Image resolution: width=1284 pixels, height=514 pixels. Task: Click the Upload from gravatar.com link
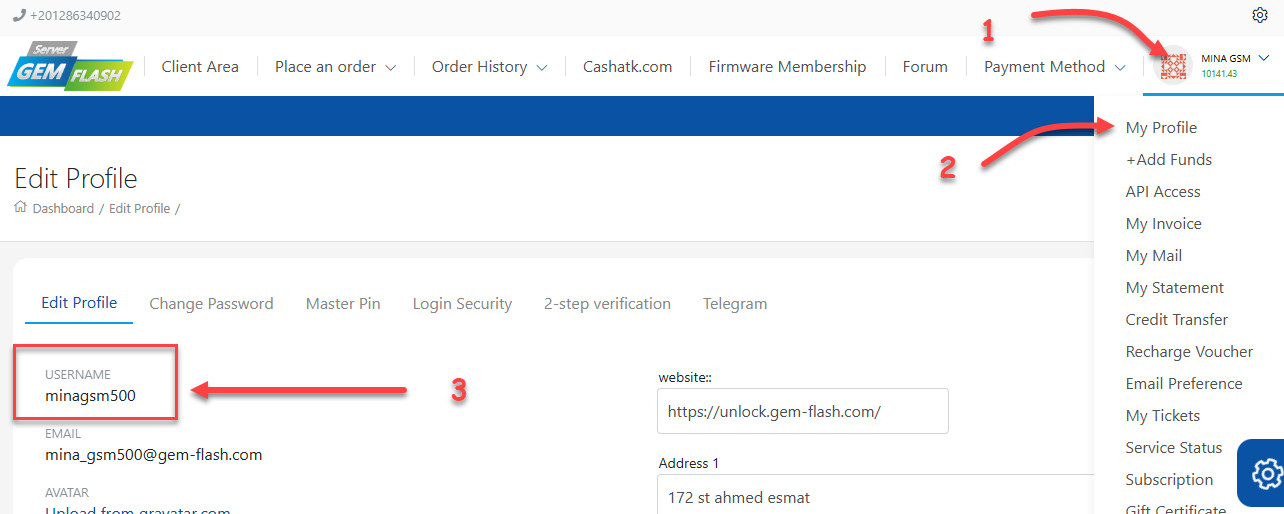click(x=138, y=510)
